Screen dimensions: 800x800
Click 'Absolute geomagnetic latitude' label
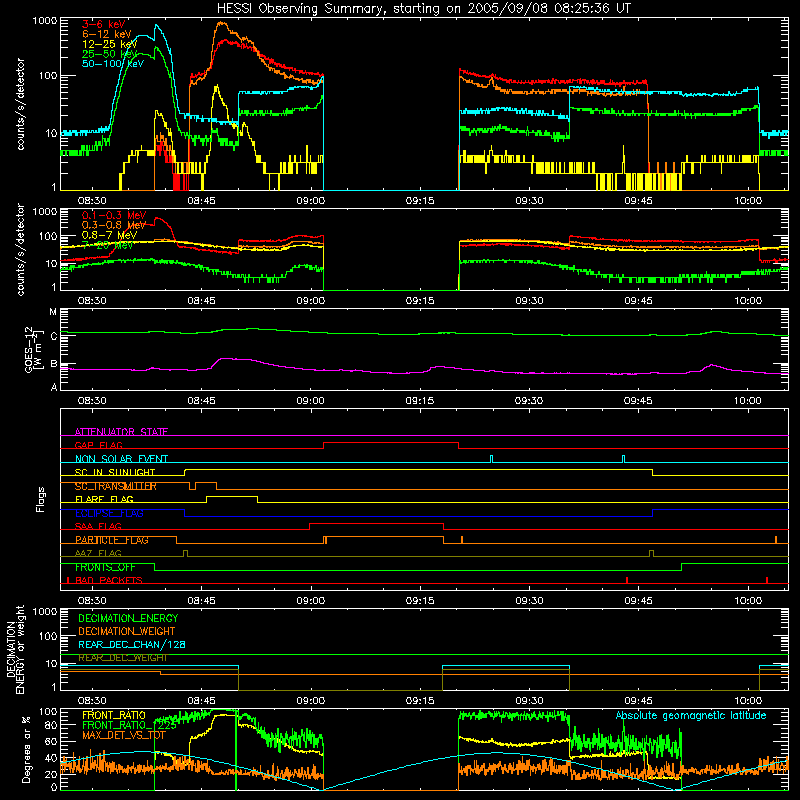click(691, 715)
